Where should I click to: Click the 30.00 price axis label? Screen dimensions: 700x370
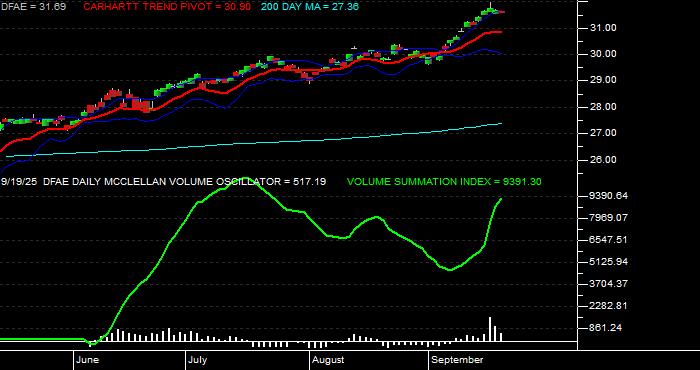click(x=604, y=54)
